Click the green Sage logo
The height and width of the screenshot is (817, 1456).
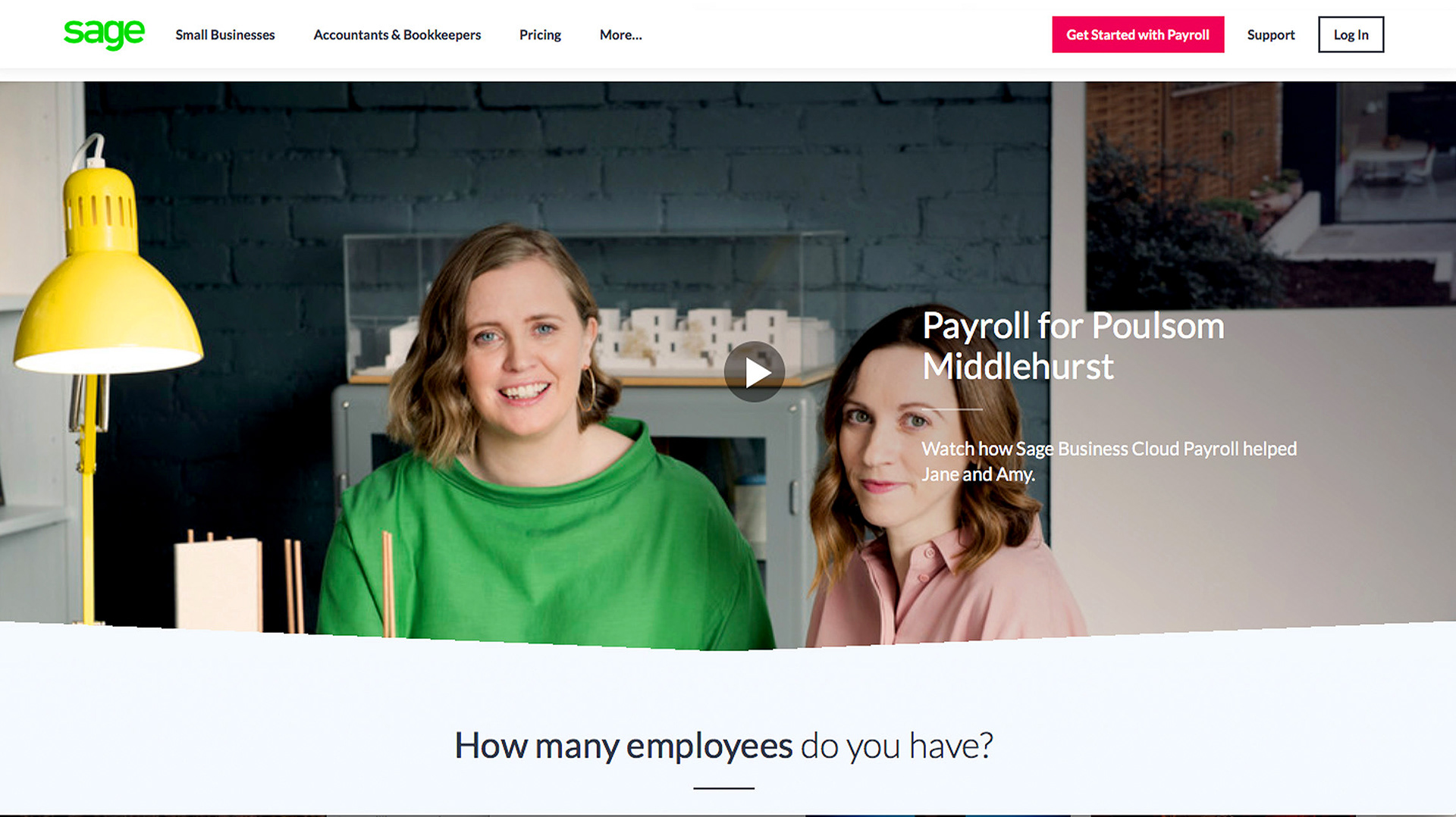[x=104, y=34]
